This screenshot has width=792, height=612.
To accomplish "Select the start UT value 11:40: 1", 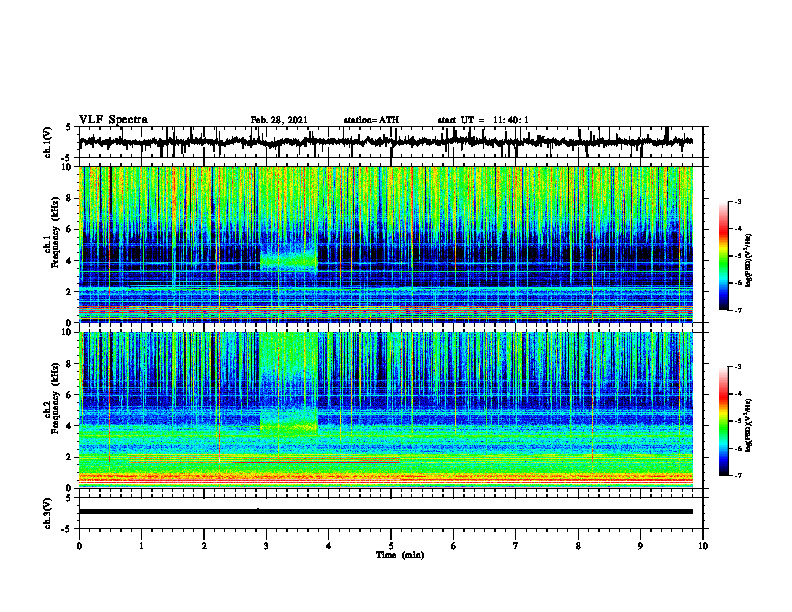I will coord(511,120).
